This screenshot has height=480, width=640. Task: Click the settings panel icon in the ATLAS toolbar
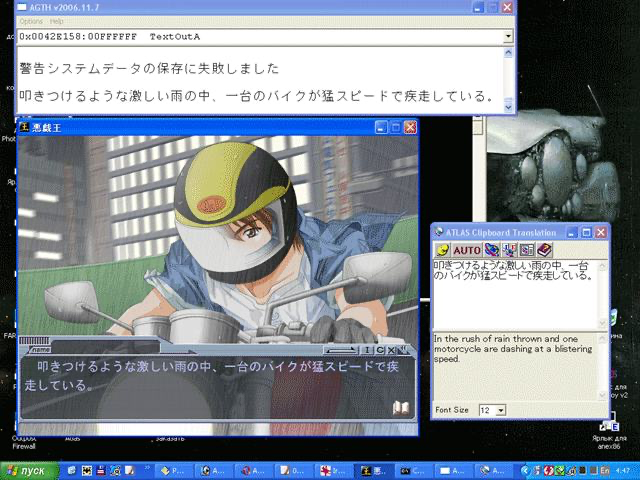[527, 250]
